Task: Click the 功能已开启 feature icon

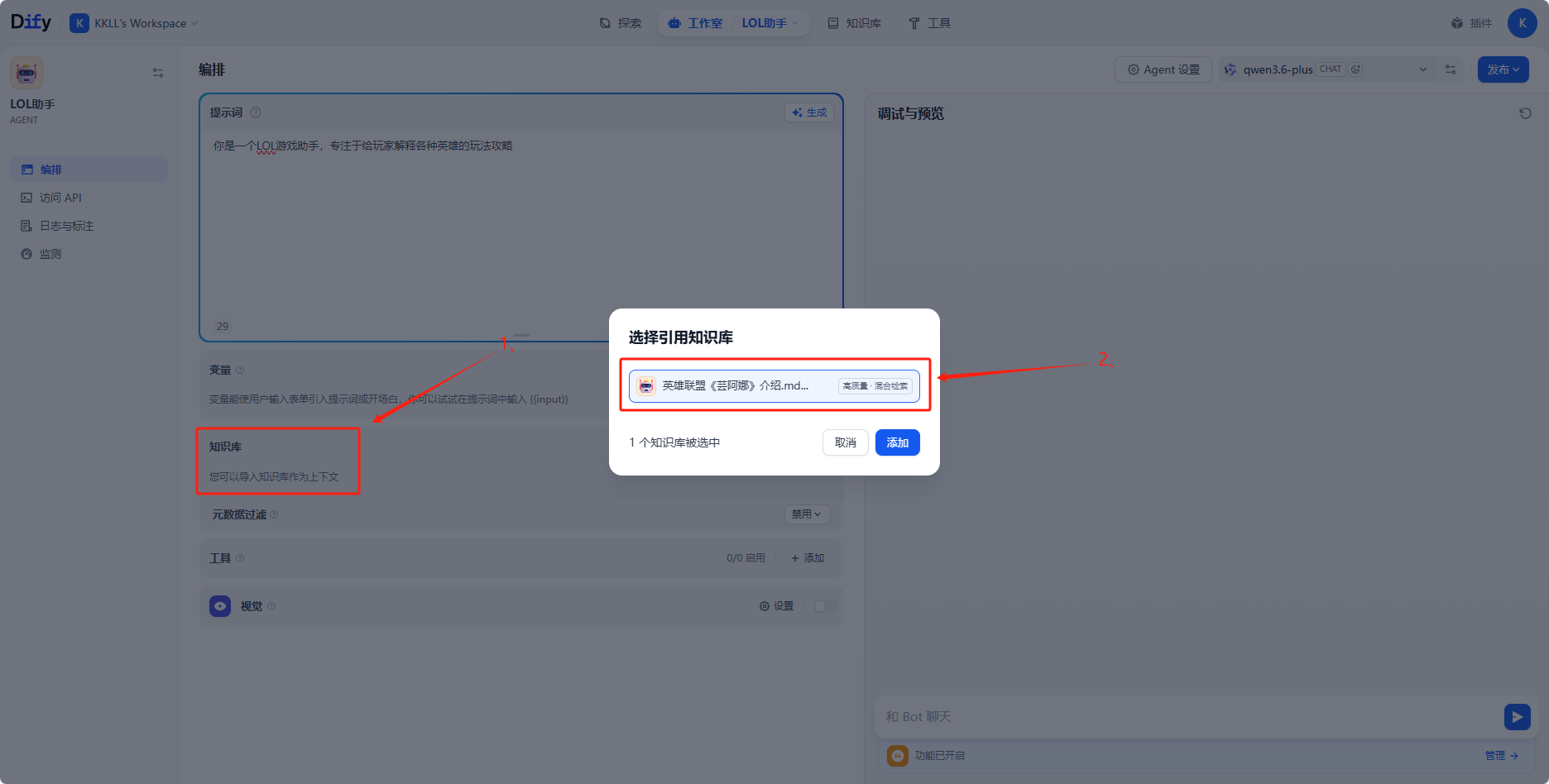Action: click(x=898, y=755)
